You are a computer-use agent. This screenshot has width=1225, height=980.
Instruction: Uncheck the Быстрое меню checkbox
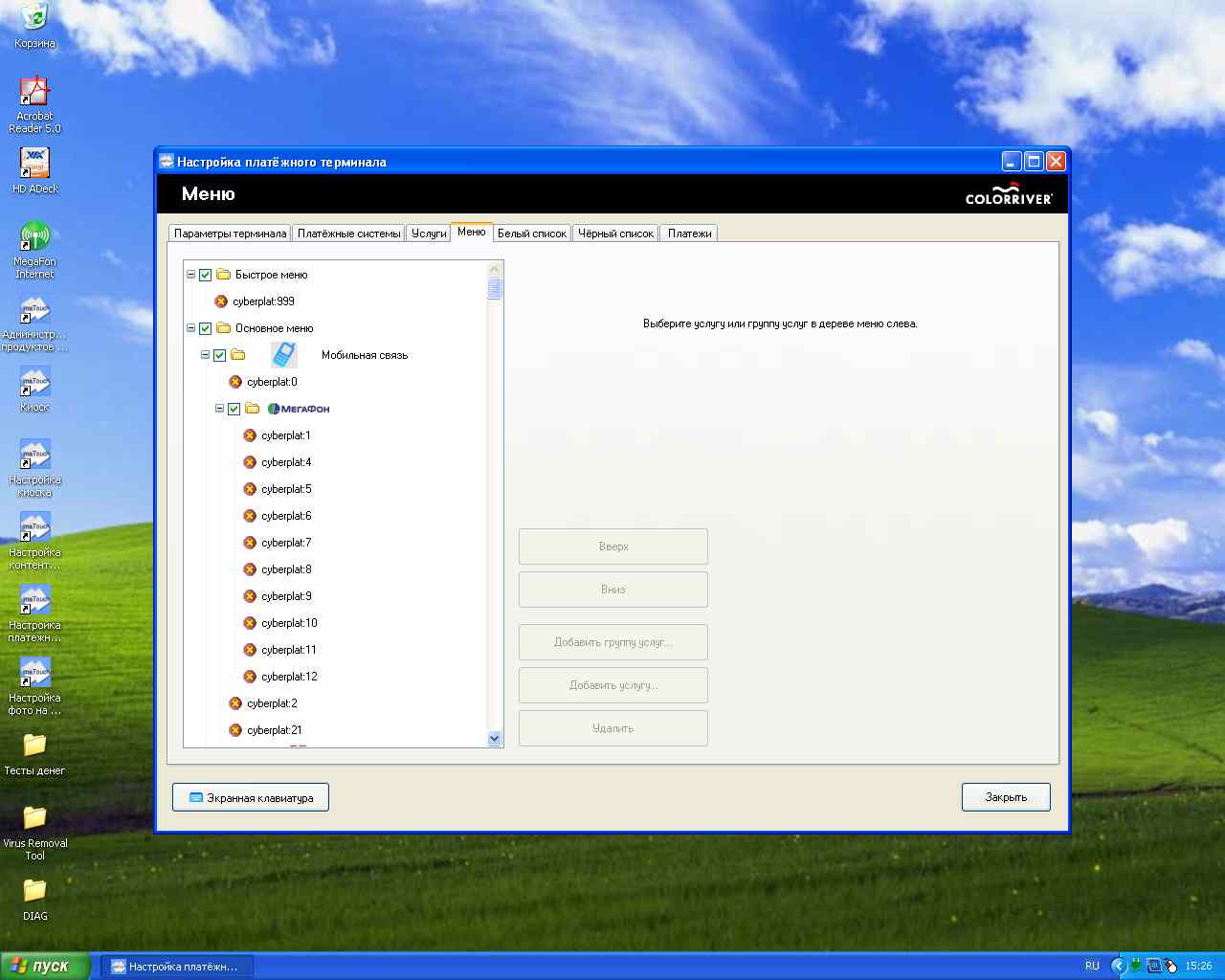[205, 275]
